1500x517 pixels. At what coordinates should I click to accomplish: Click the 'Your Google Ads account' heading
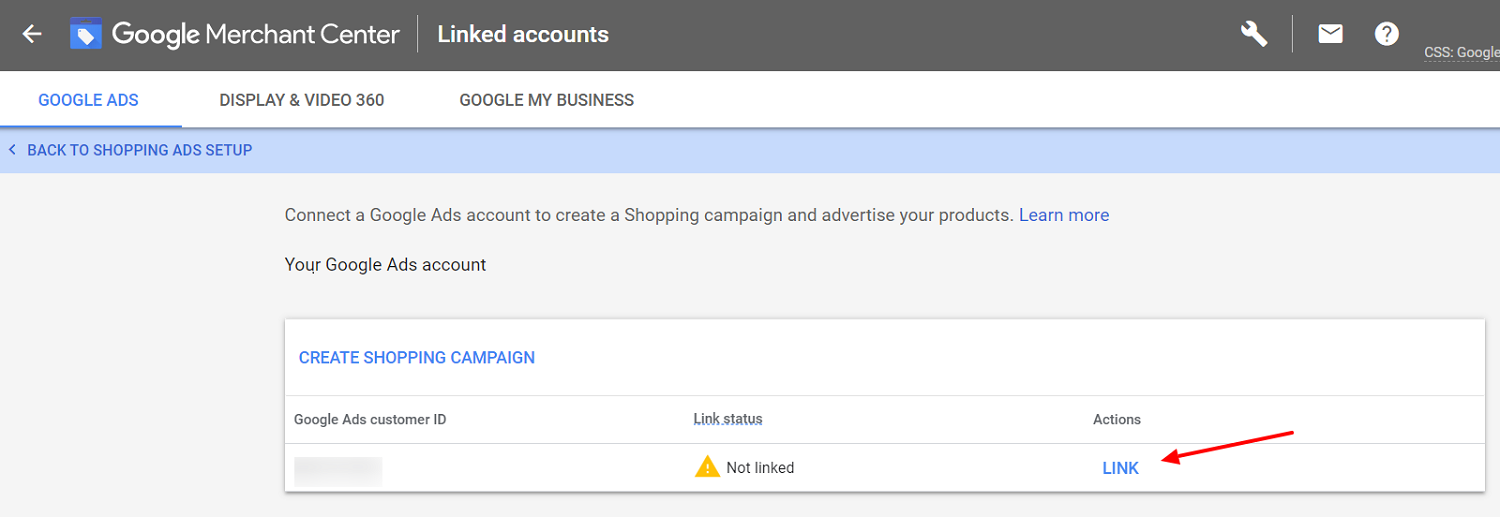pyautogui.click(x=385, y=265)
